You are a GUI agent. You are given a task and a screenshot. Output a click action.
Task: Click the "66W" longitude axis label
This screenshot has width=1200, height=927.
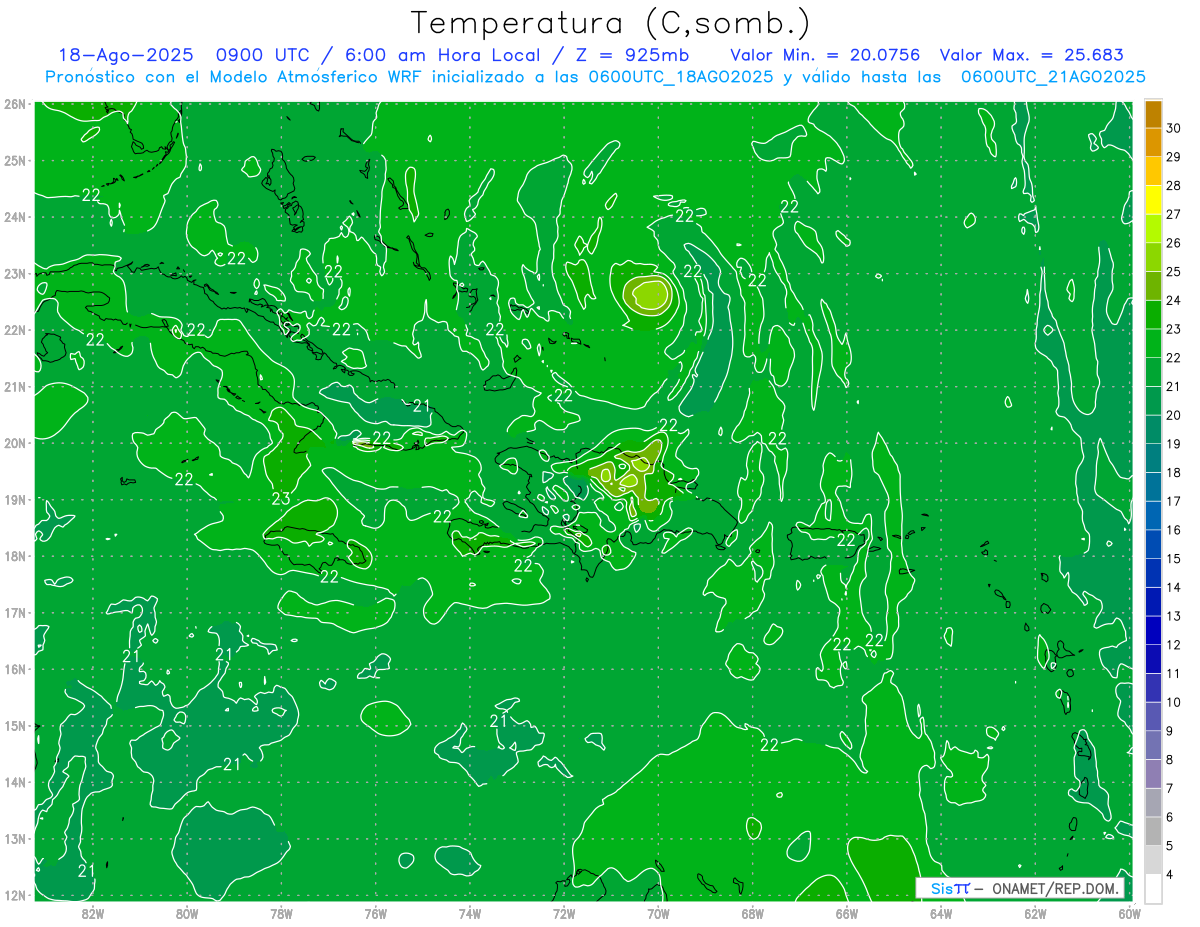(846, 913)
